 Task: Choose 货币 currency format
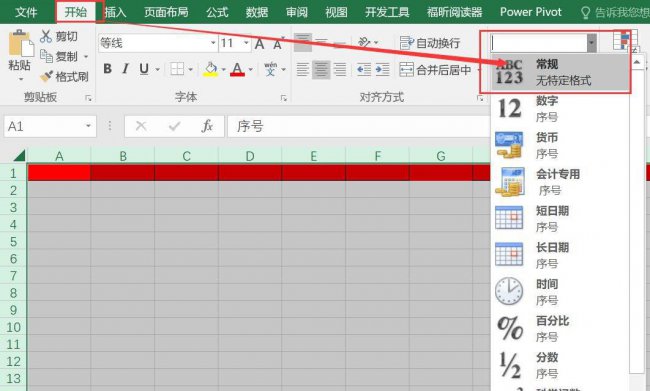pyautogui.click(x=560, y=146)
